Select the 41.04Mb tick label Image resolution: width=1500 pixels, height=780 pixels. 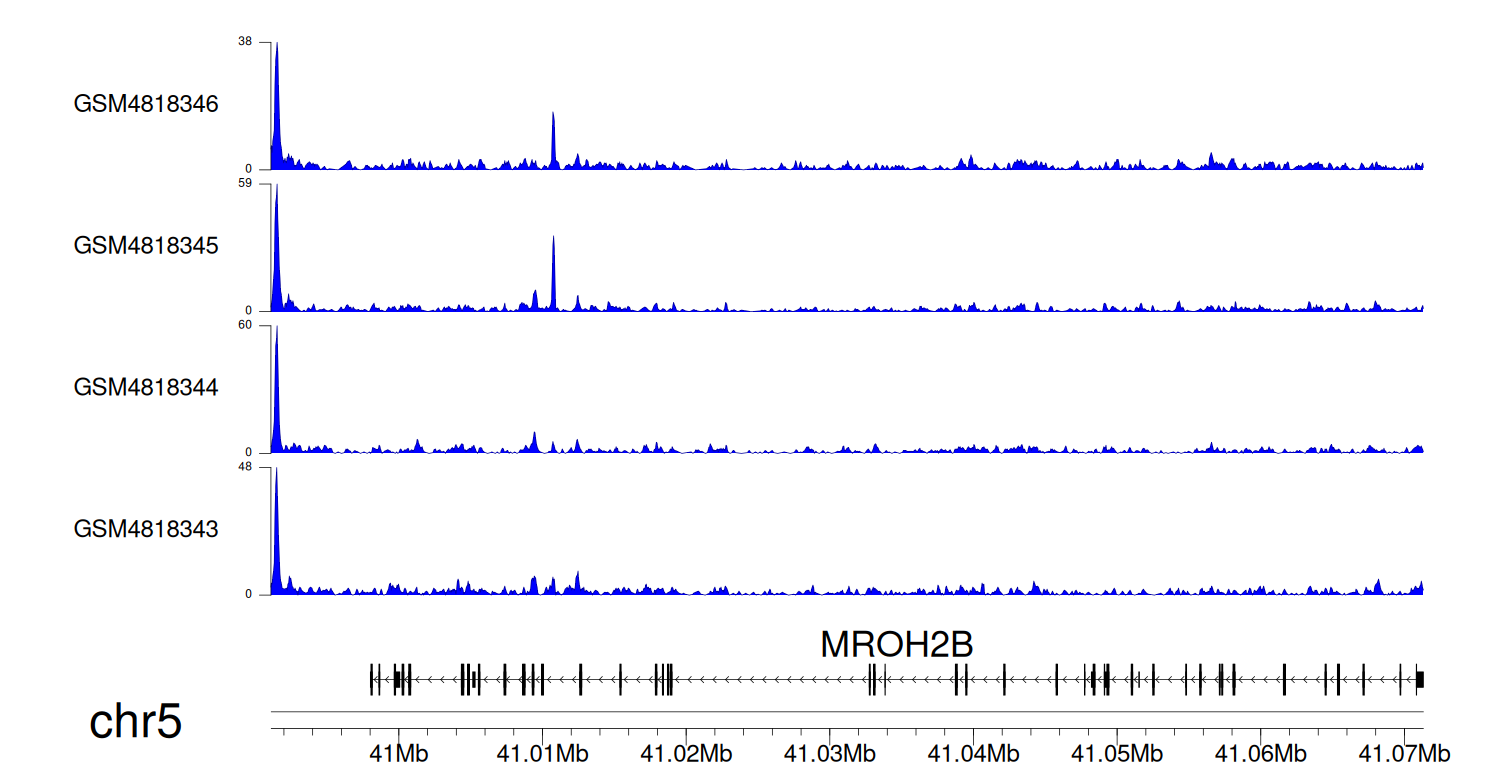pyautogui.click(x=971, y=753)
